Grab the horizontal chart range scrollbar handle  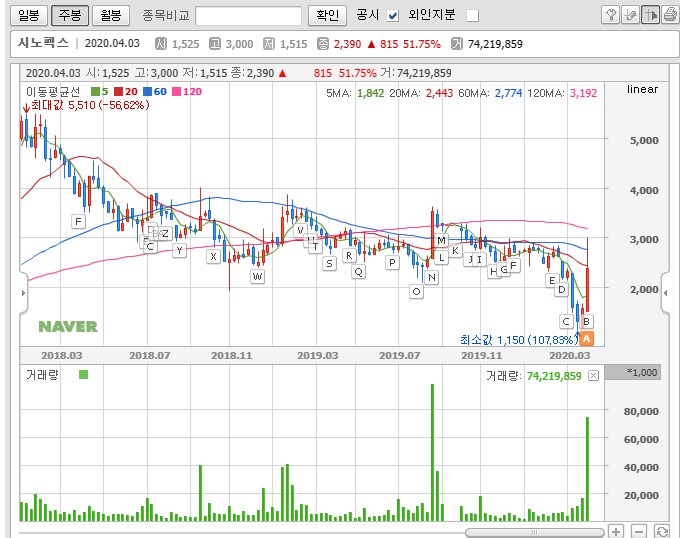pyautogui.click(x=534, y=532)
